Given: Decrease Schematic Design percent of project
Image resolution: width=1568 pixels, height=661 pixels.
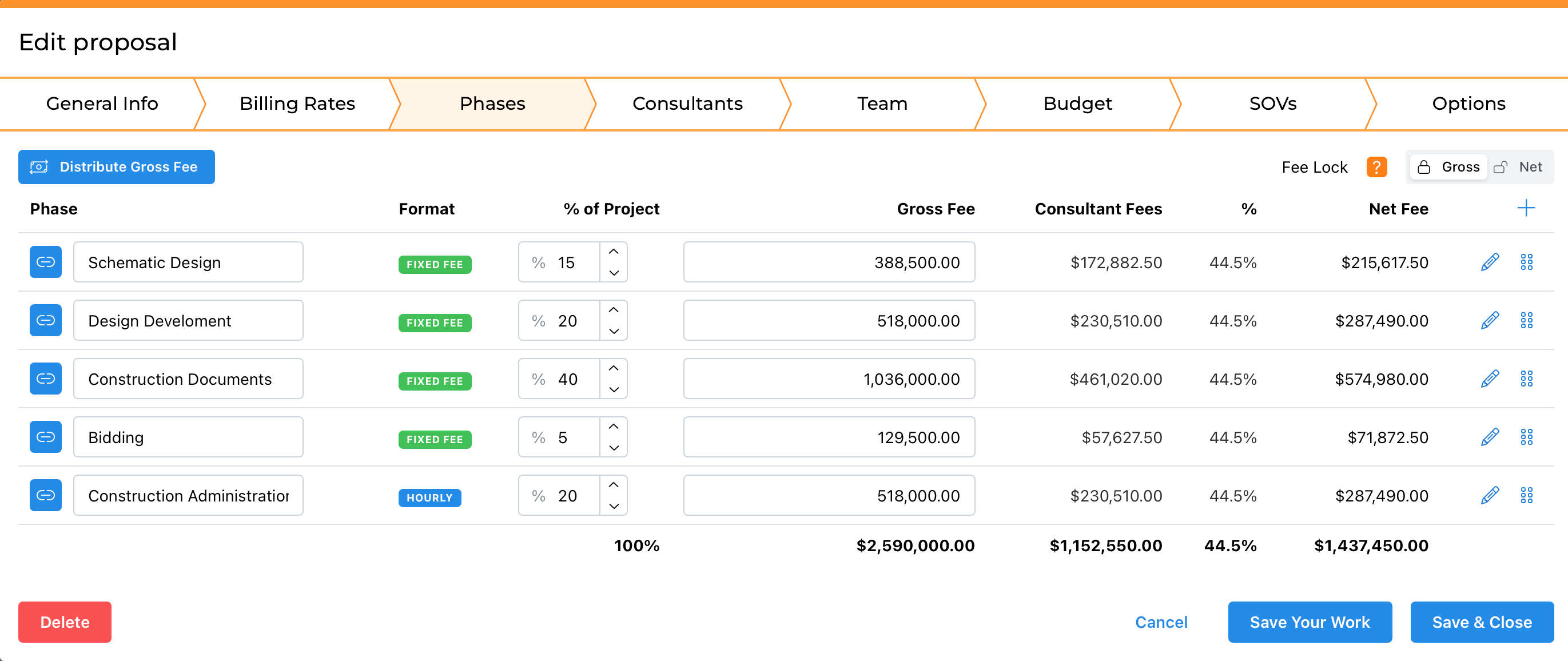Looking at the screenshot, I should click(614, 273).
